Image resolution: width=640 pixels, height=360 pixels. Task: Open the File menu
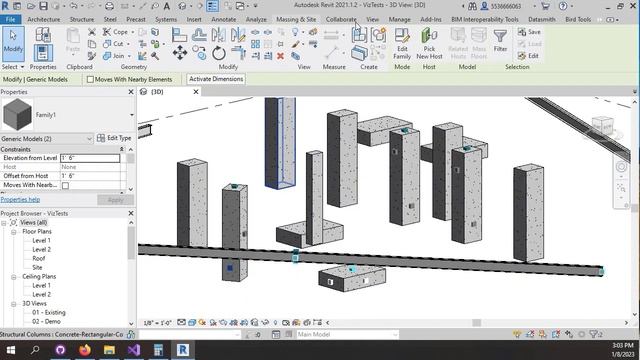[11, 19]
